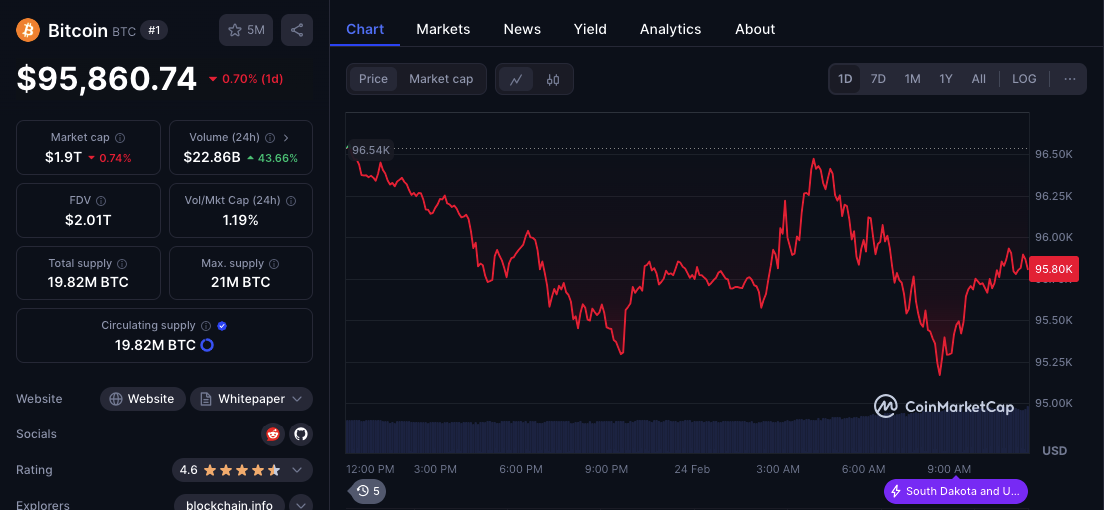Click the Bitcoin logo icon
This screenshot has height=510, width=1104.
pyautogui.click(x=28, y=30)
